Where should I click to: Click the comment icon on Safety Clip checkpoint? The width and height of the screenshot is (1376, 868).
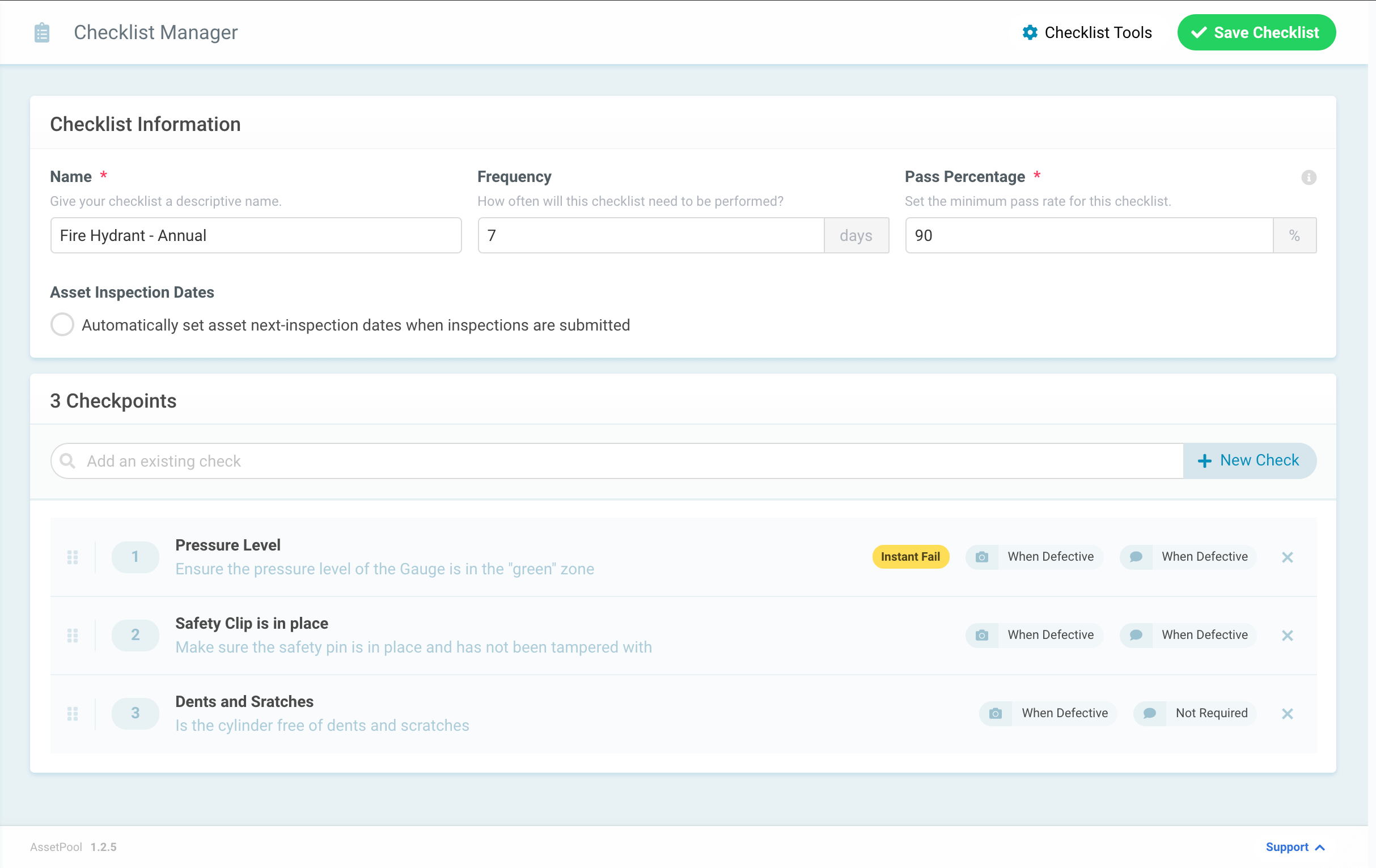[x=1136, y=635]
